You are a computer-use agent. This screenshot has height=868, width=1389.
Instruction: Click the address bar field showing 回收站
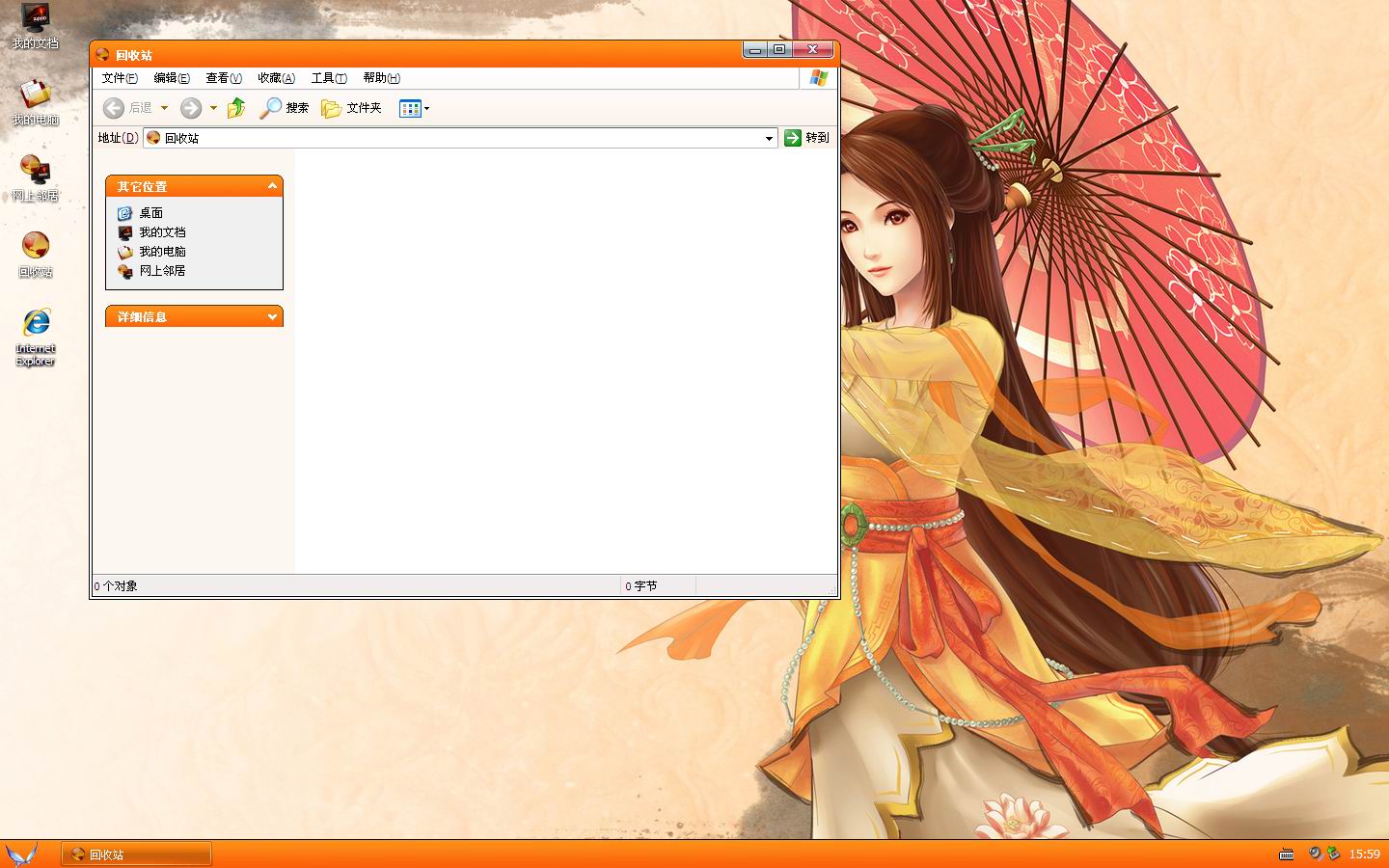(460, 138)
